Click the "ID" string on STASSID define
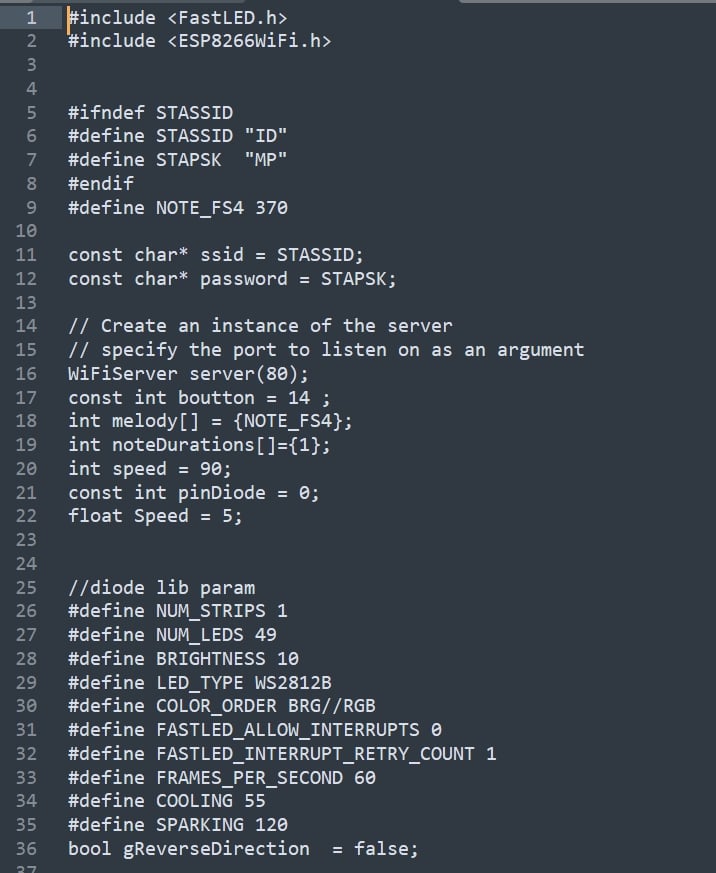 tap(266, 136)
